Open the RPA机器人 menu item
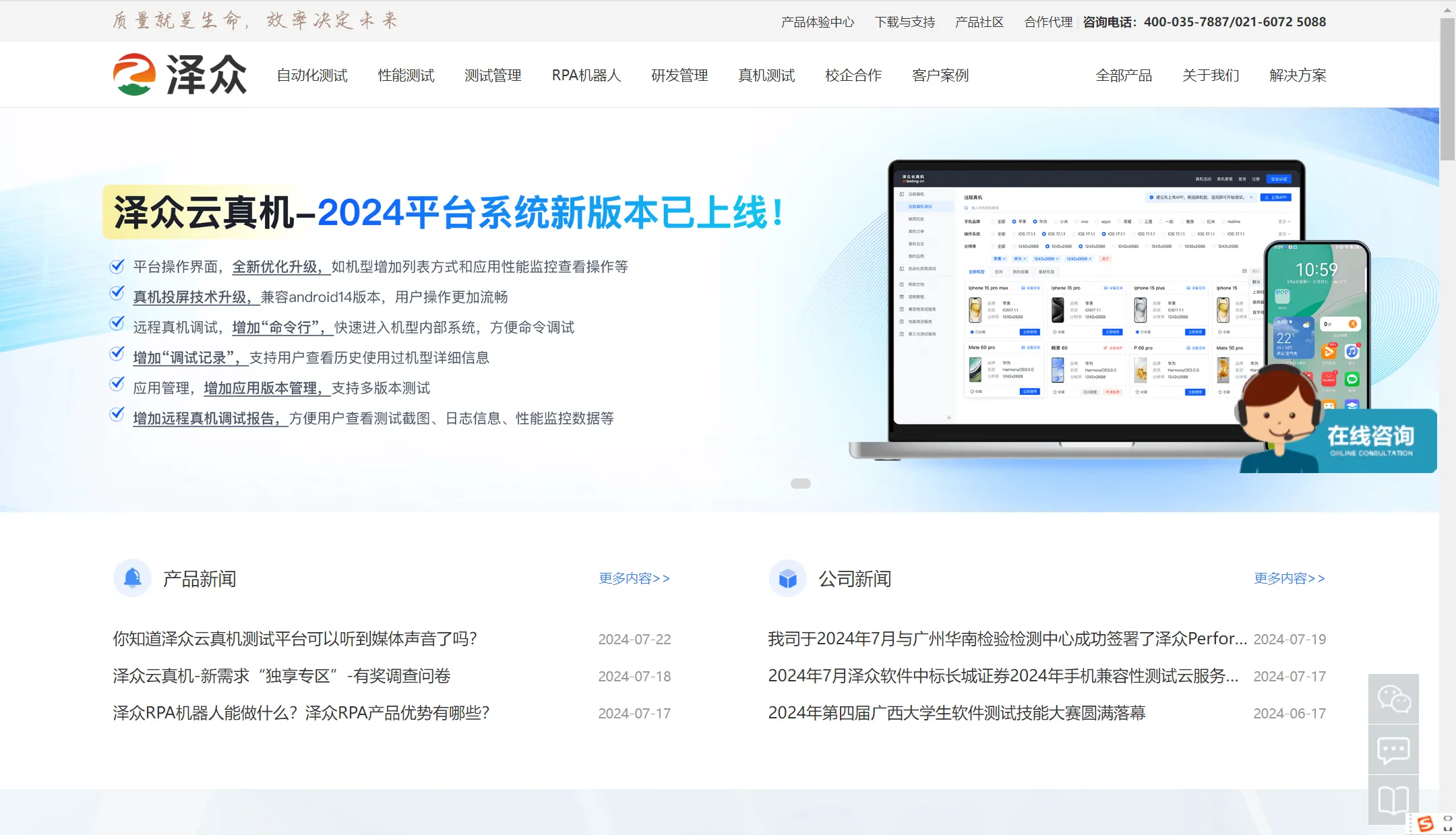Image resolution: width=1456 pixels, height=835 pixels. tap(586, 75)
